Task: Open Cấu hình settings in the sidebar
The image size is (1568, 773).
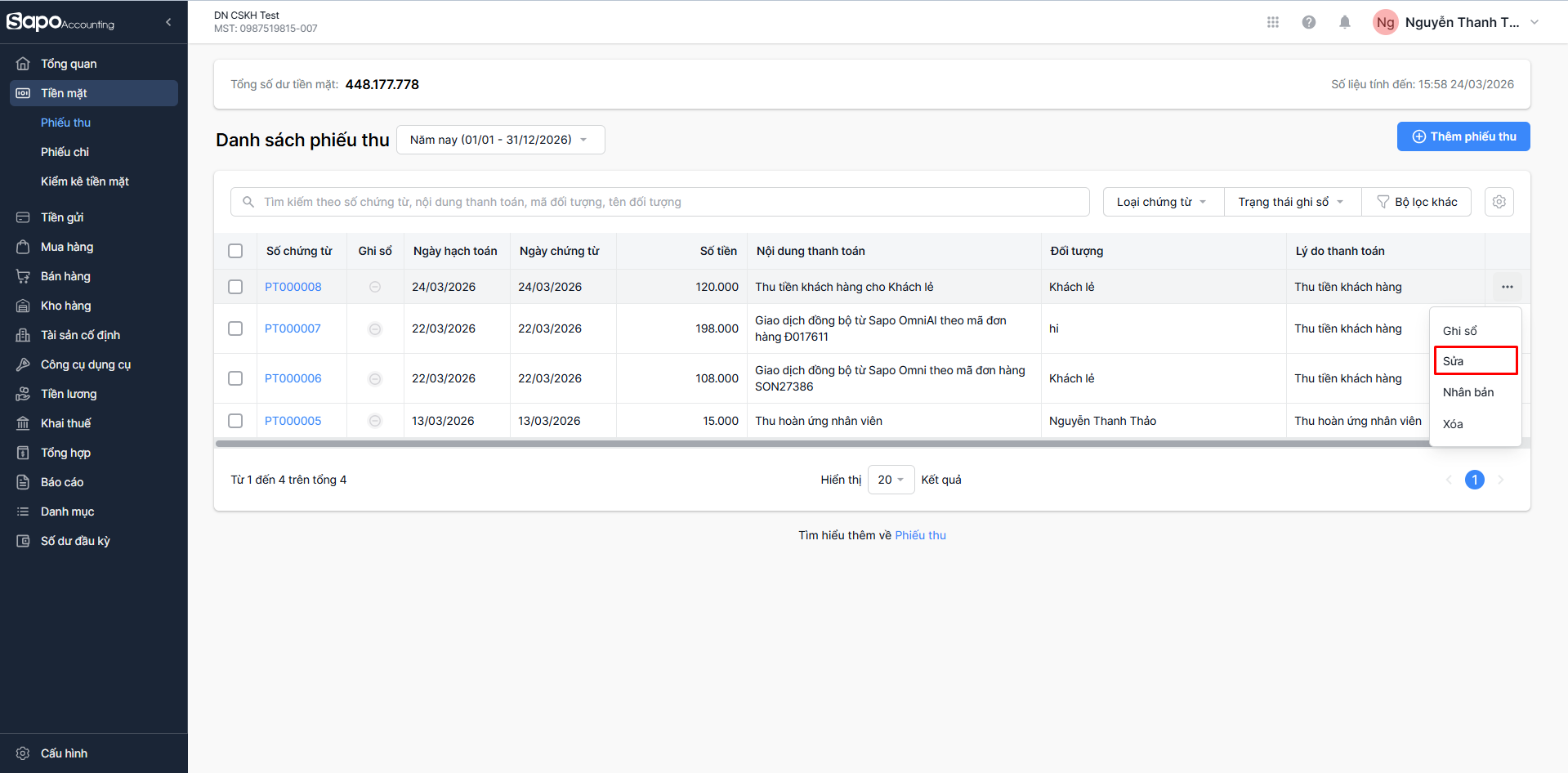Action: click(x=64, y=753)
